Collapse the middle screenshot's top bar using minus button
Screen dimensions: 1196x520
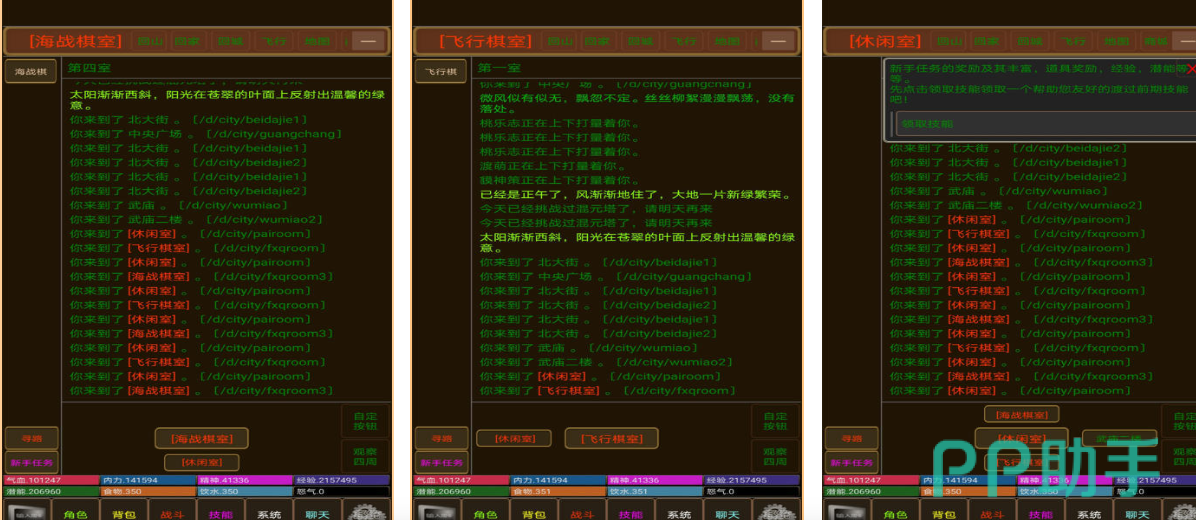click(x=779, y=41)
